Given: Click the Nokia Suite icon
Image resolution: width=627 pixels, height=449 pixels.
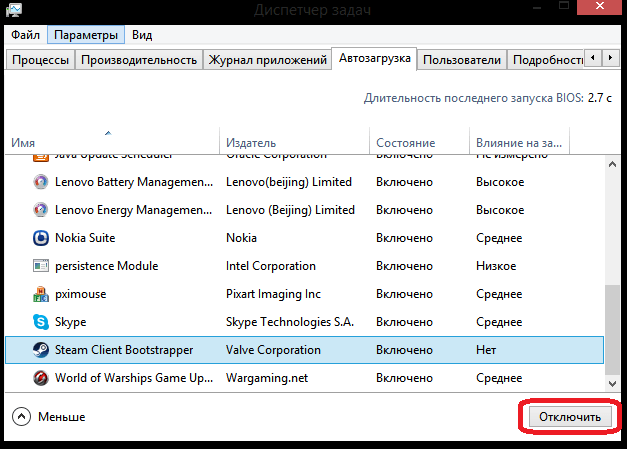Looking at the screenshot, I should pyautogui.click(x=40, y=238).
